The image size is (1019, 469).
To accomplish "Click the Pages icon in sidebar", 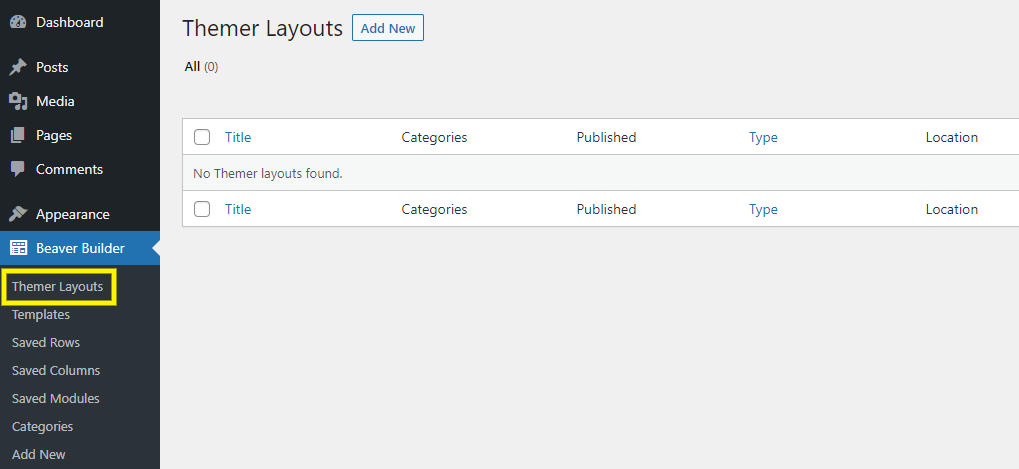I will pyautogui.click(x=18, y=135).
